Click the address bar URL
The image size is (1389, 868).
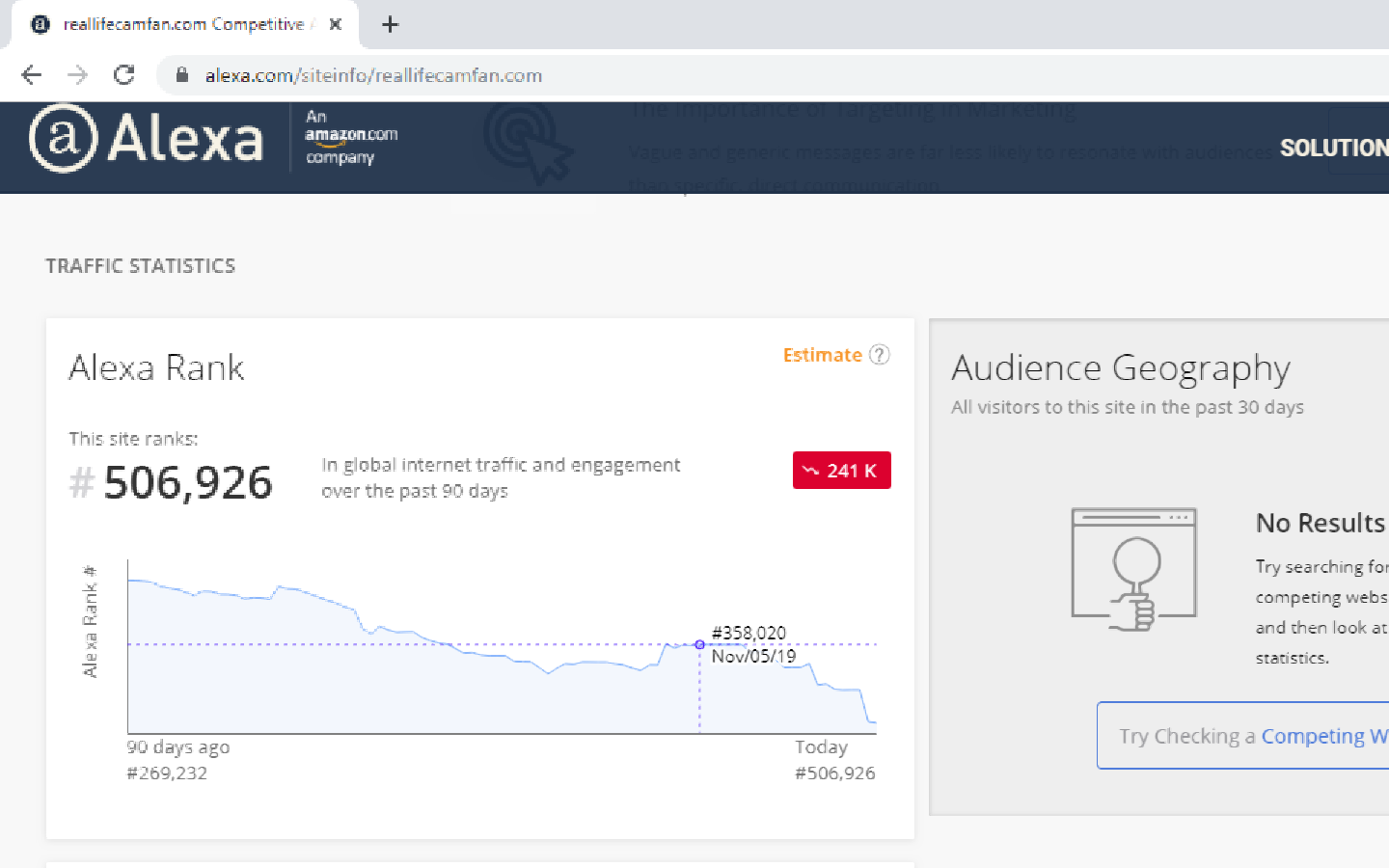point(373,75)
